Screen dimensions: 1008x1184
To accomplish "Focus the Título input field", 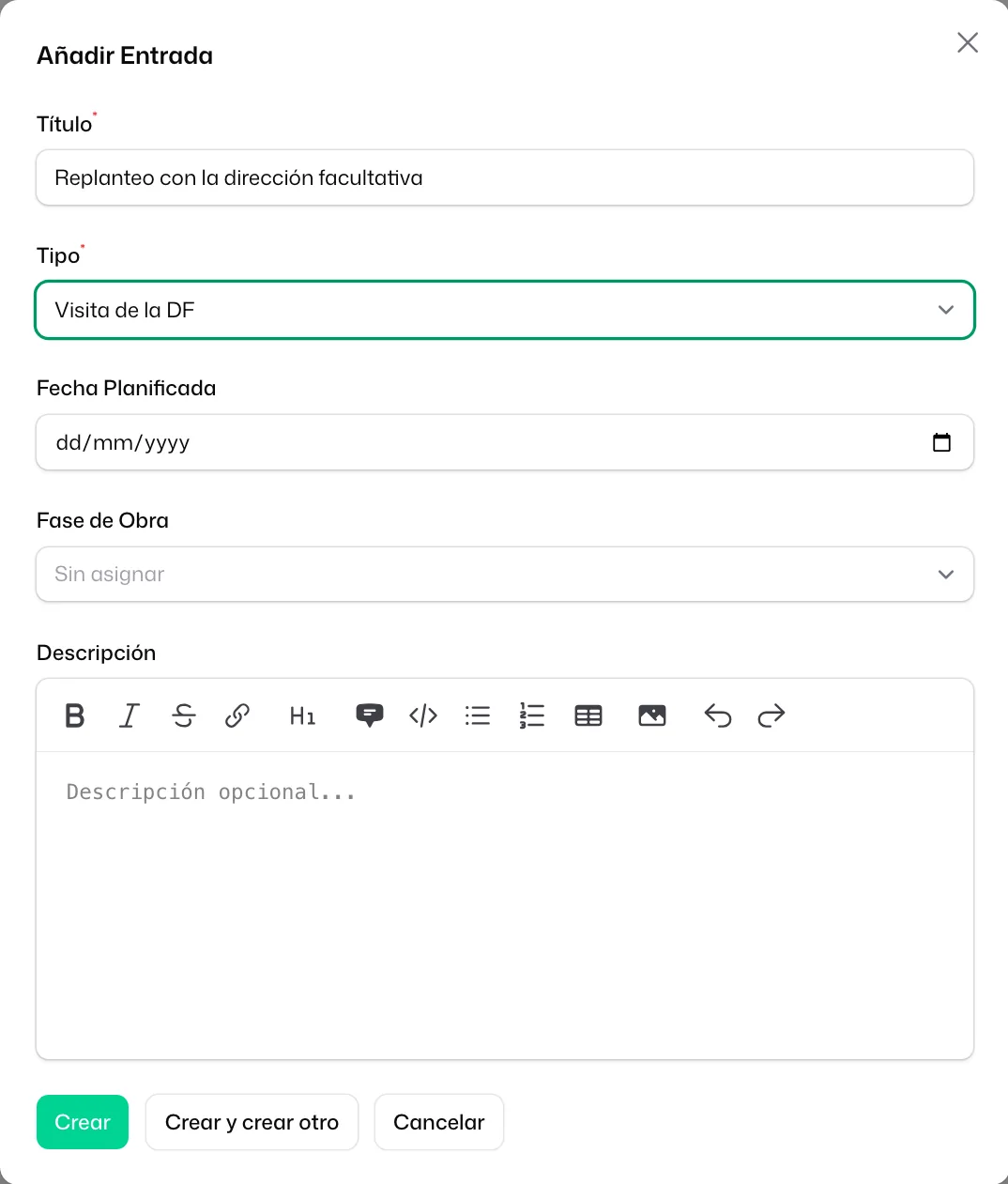I will click(505, 177).
